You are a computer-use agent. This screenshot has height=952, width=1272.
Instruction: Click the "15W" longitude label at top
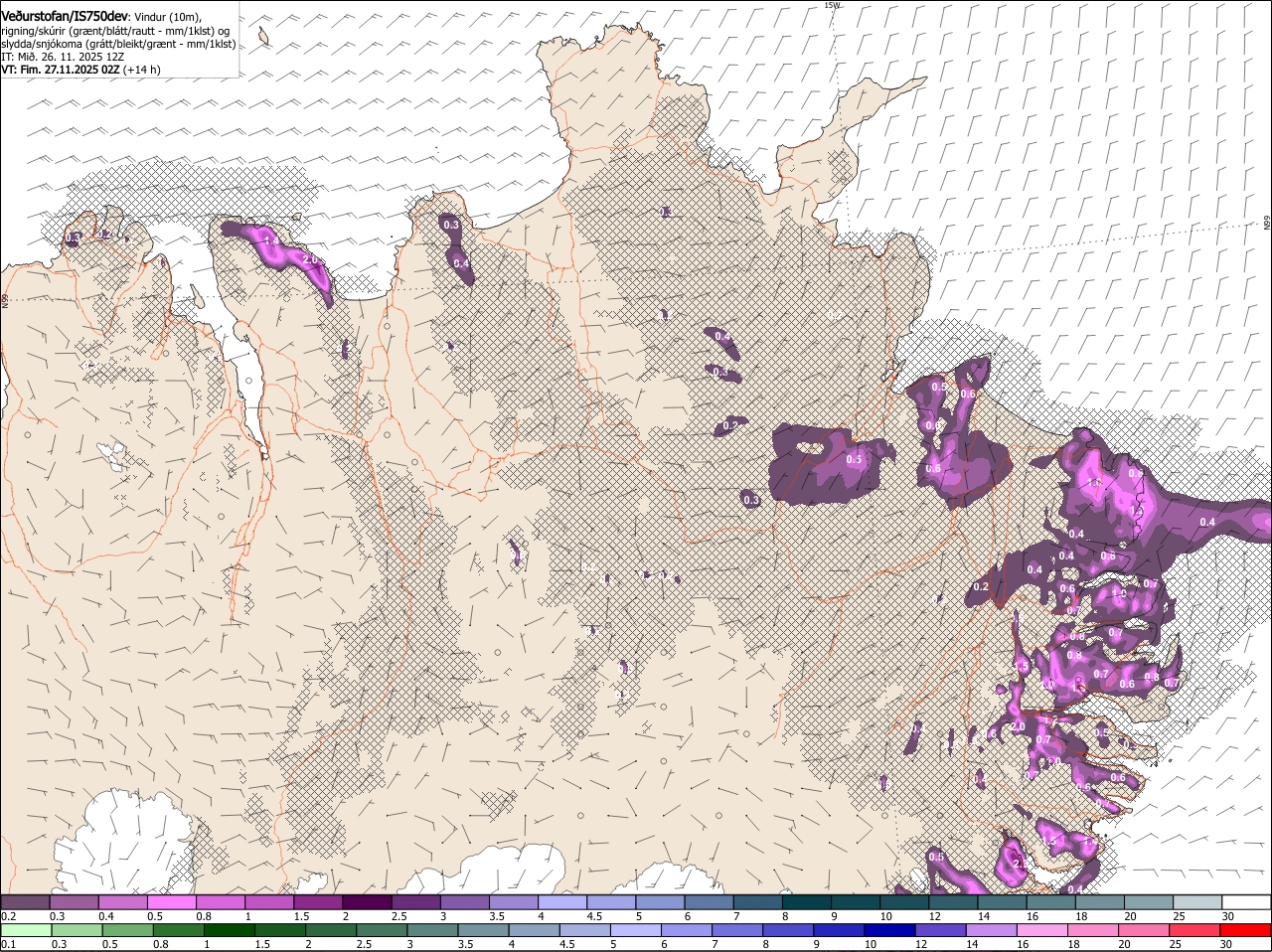tap(832, 5)
